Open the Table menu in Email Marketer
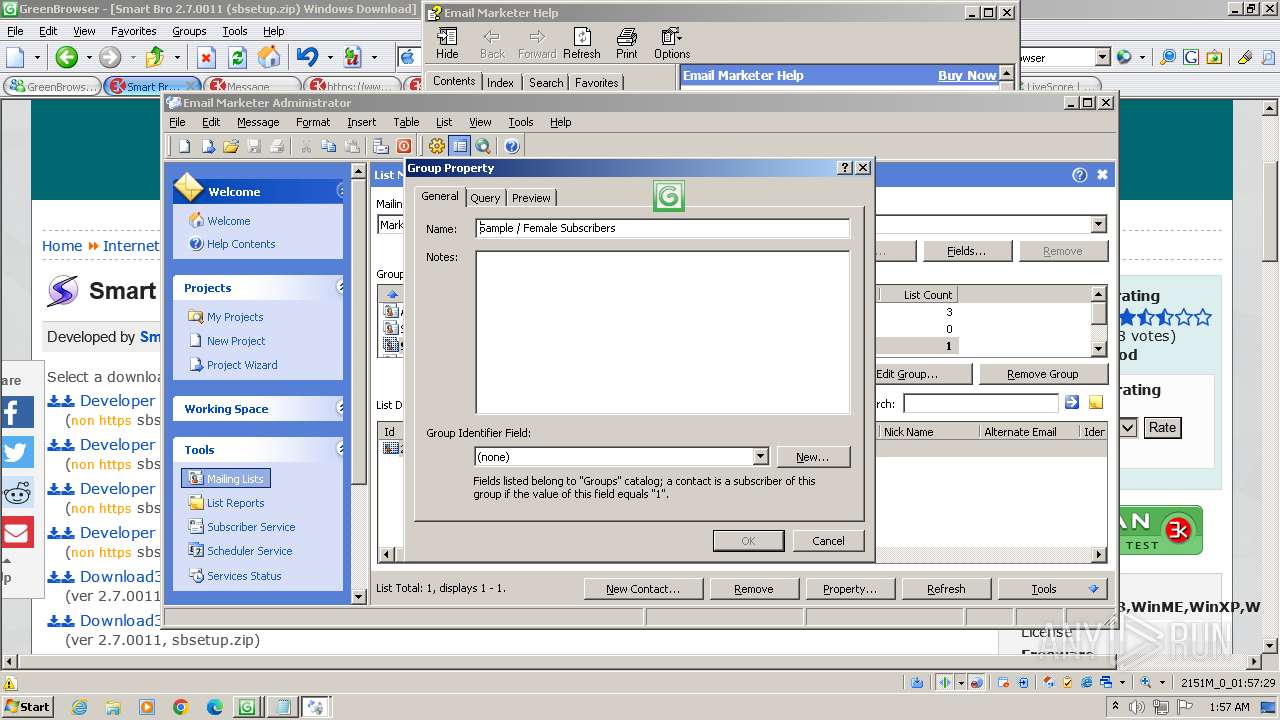 pos(406,122)
